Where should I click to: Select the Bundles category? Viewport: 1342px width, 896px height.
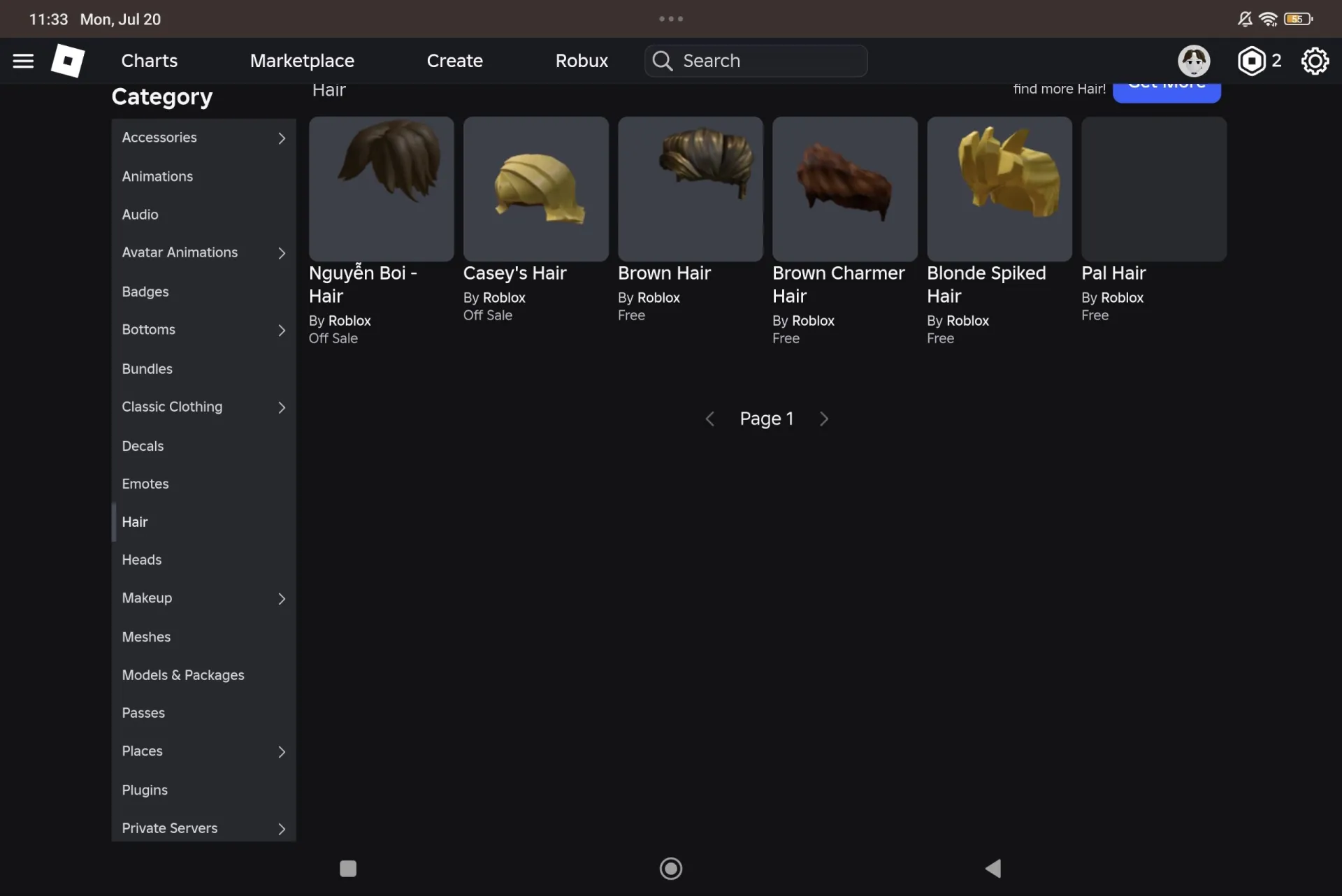point(203,369)
